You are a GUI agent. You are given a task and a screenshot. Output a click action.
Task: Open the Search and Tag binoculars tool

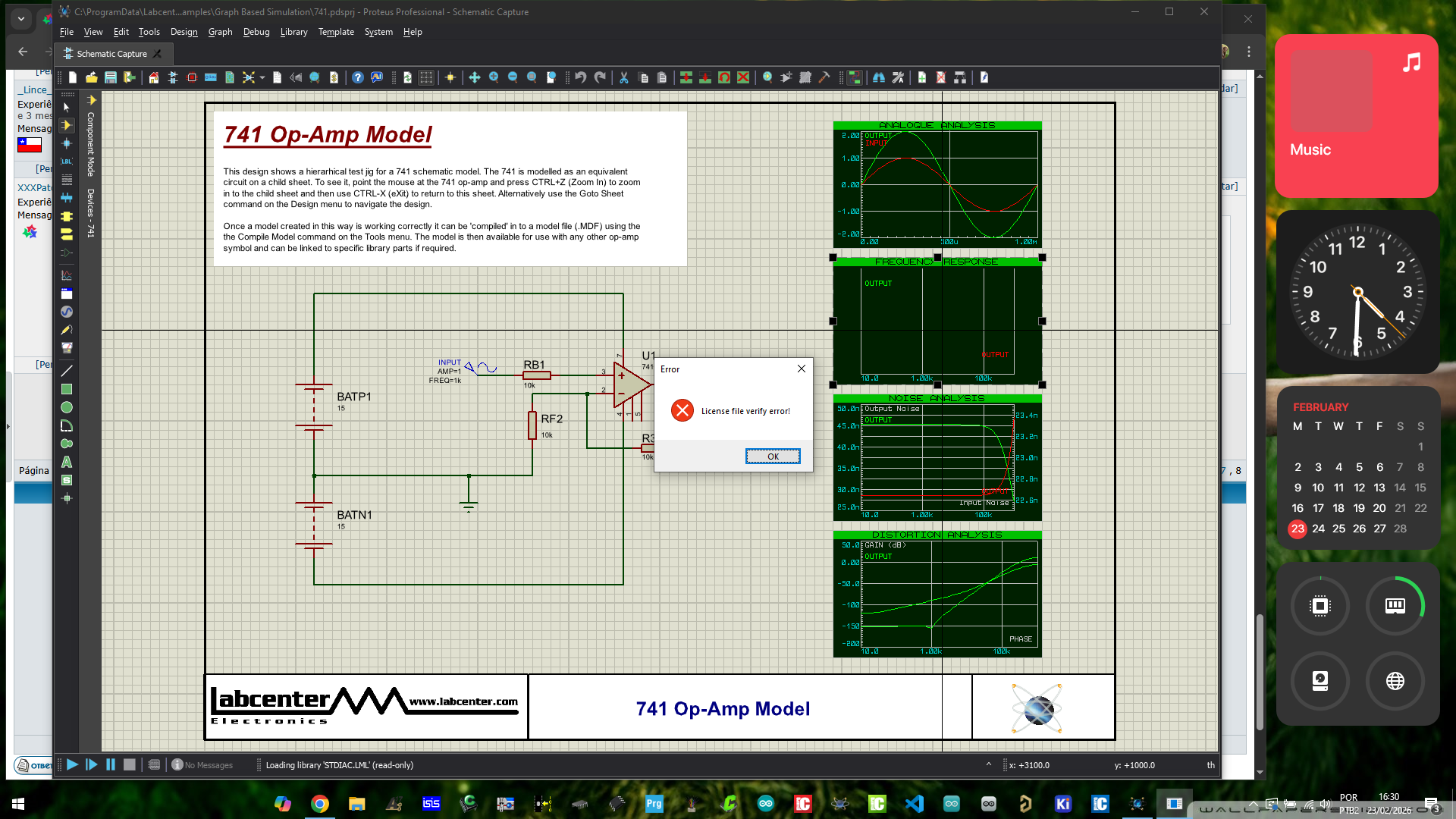click(879, 77)
